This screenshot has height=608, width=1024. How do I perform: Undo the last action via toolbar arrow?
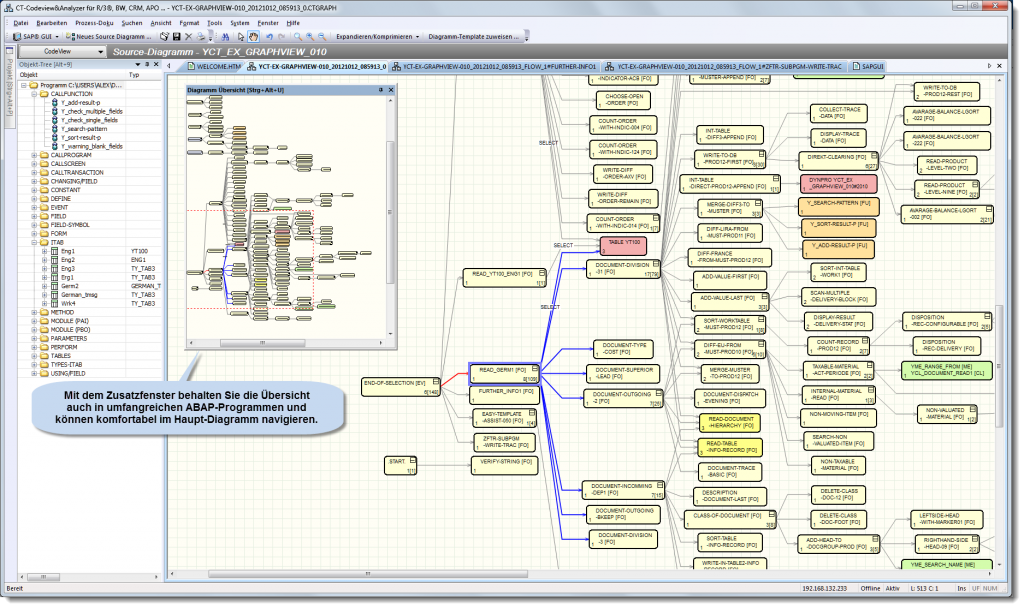tap(269, 36)
